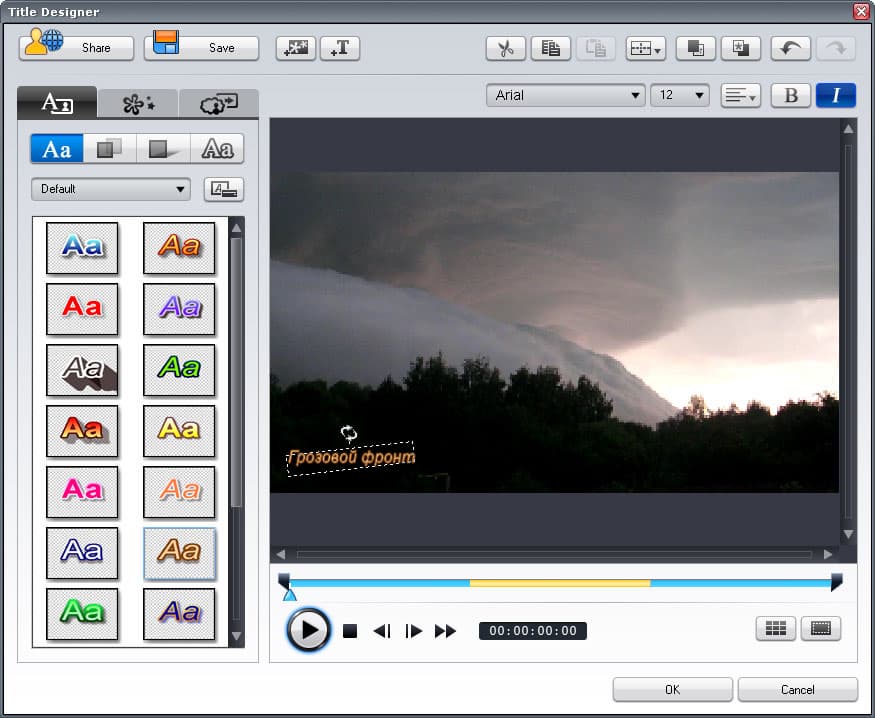Click the Save button
The height and width of the screenshot is (718, 875).
click(x=201, y=48)
